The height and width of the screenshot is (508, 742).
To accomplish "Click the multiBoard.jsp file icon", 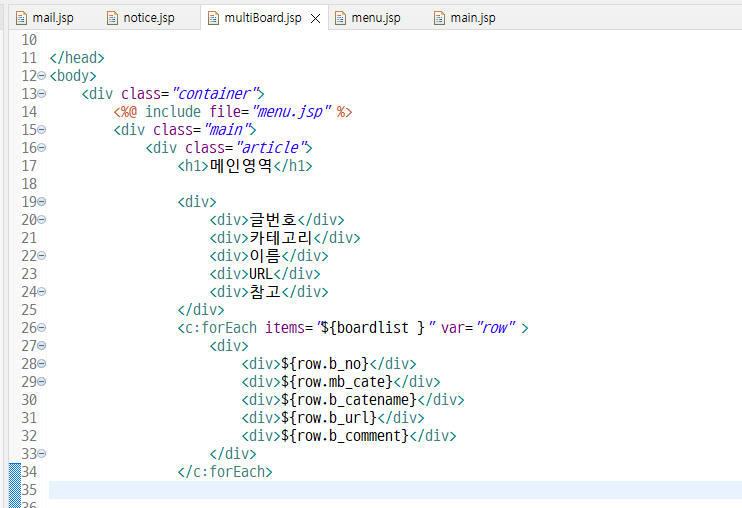I will [213, 18].
